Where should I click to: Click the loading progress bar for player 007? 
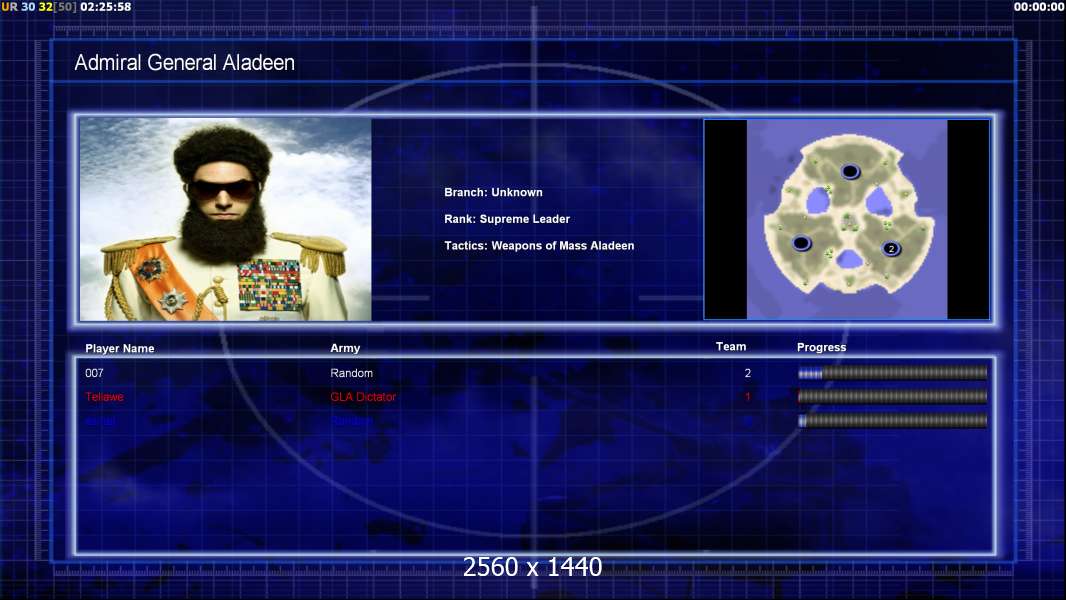(x=893, y=372)
